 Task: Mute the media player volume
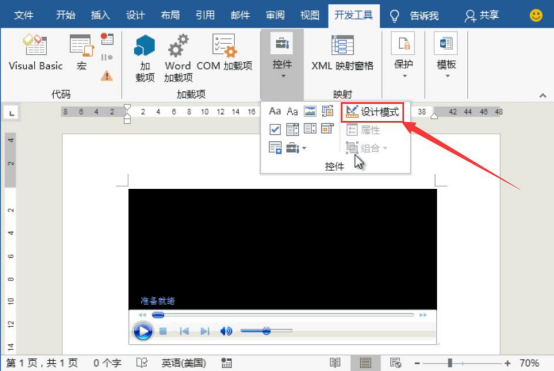click(226, 331)
